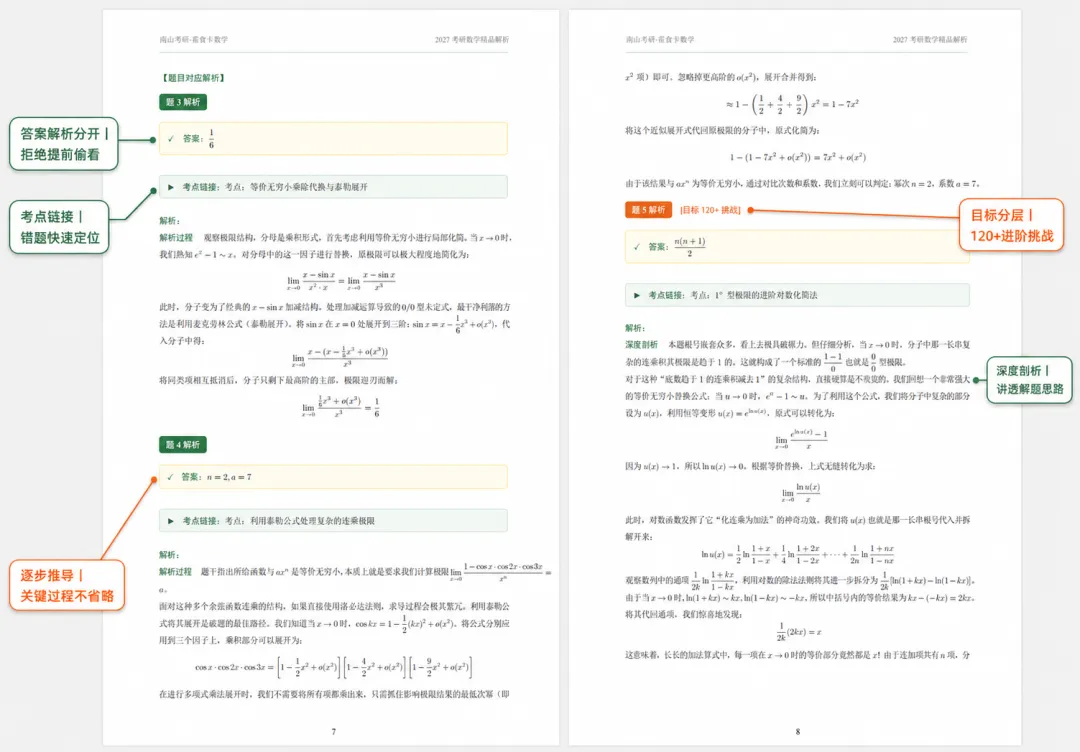The height and width of the screenshot is (752, 1080).
Task: Click the 【题目对应解析】 heading
Action: point(193,78)
